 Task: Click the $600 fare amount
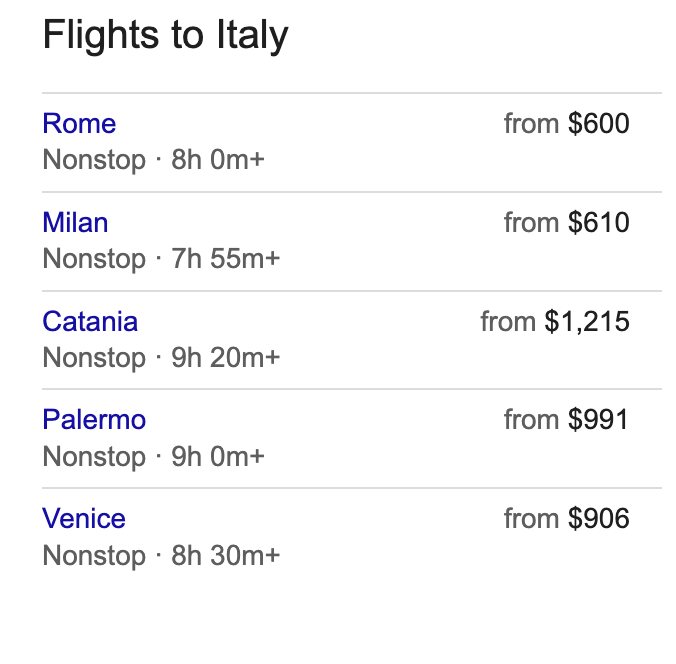pos(598,124)
